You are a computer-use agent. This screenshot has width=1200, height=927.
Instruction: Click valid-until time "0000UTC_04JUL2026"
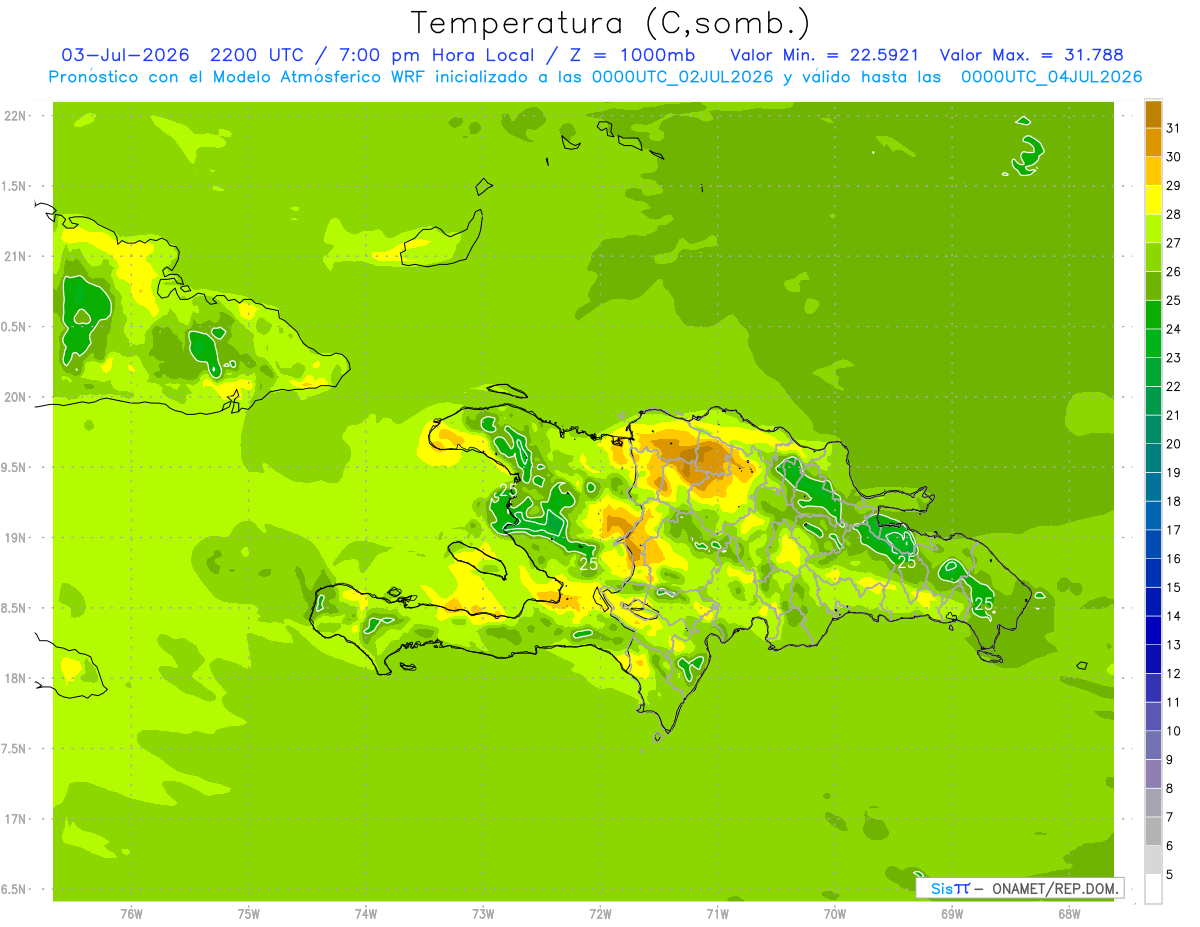point(1051,77)
